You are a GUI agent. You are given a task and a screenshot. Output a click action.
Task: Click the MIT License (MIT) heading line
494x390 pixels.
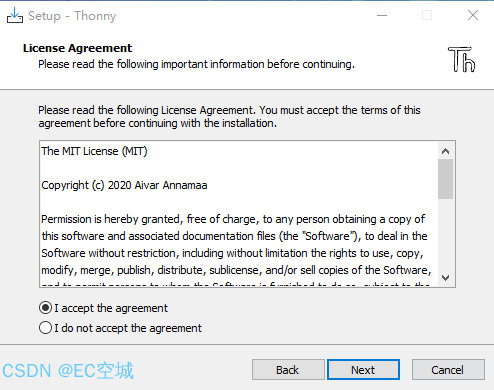[x=94, y=151]
